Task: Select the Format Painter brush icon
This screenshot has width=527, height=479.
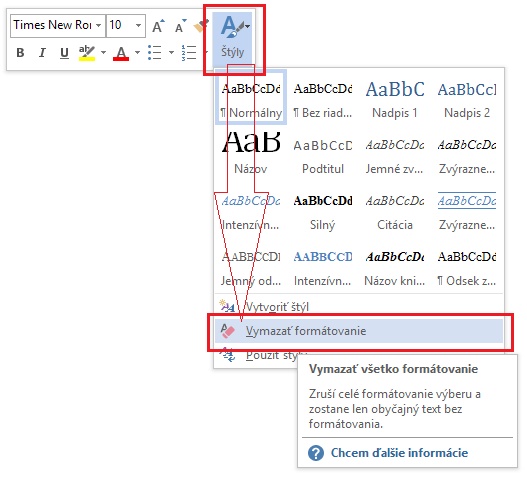Action: pos(201,26)
